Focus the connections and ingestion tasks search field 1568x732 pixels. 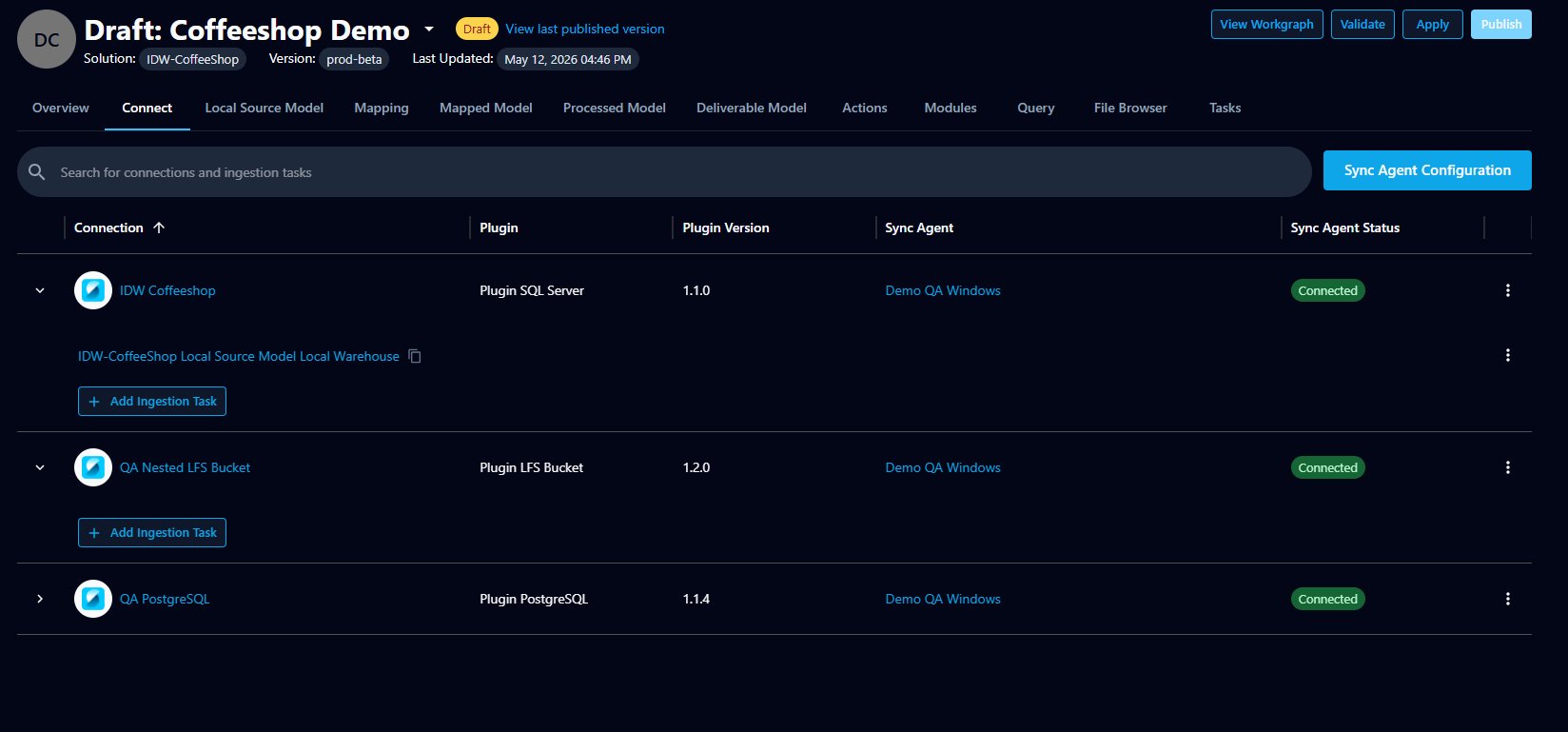click(x=664, y=172)
